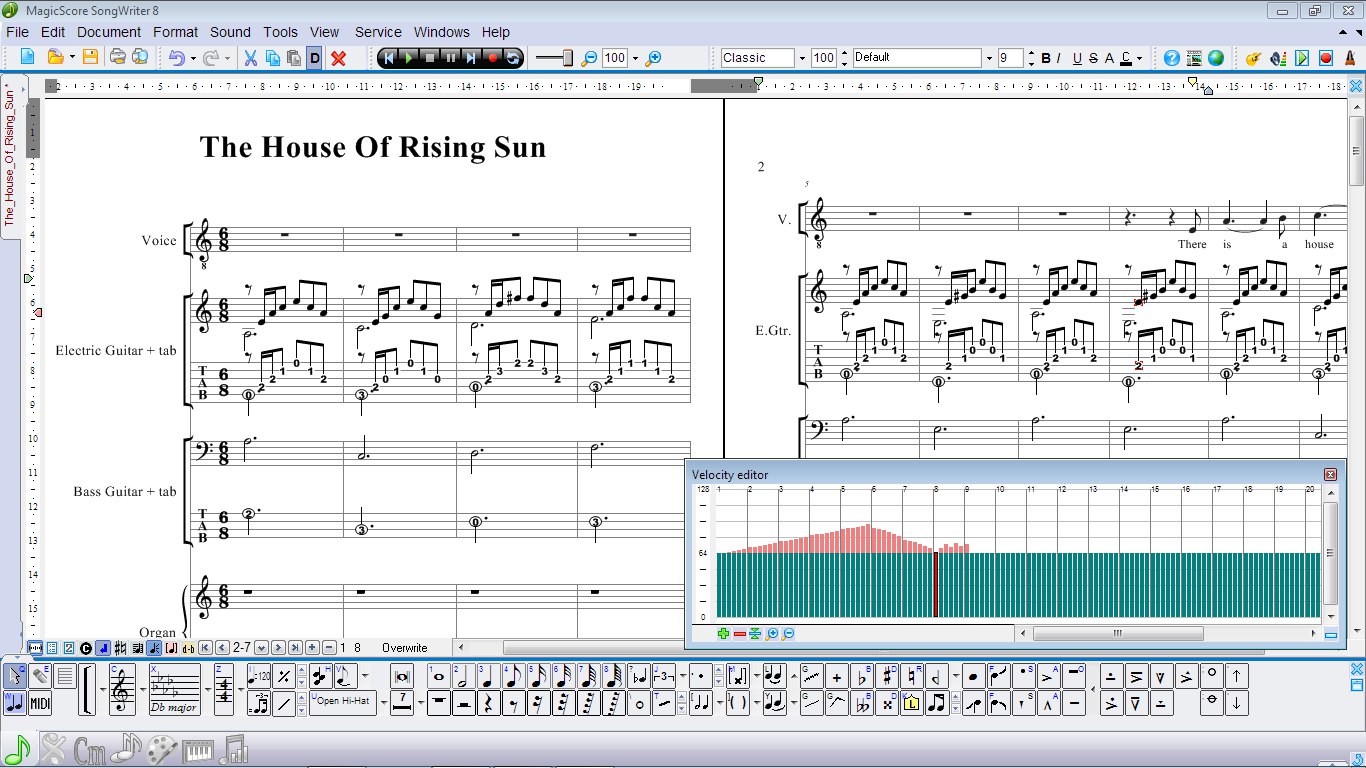Screen dimensions: 1366x768
Task: Toggle loop playback in the transport bar
Action: point(513,58)
